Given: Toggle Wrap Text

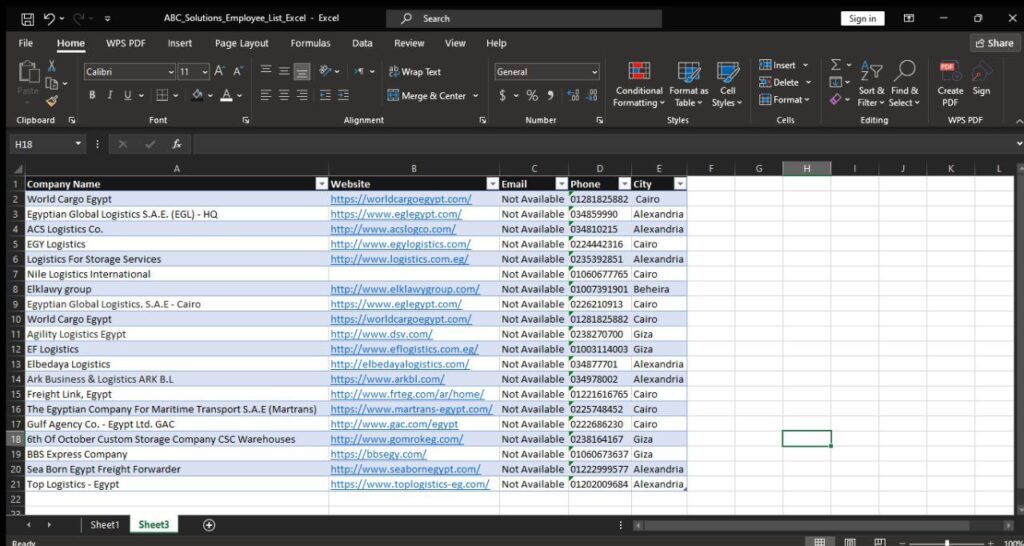Looking at the screenshot, I should pyautogui.click(x=415, y=72).
